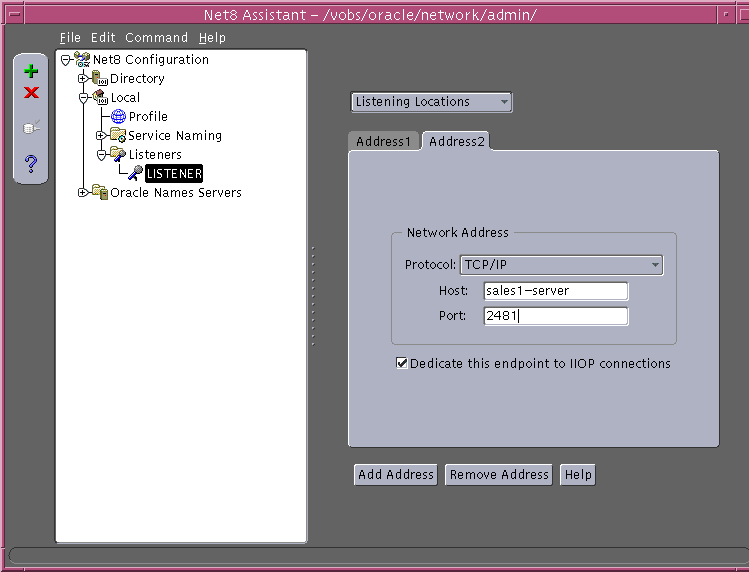This screenshot has height=572, width=749.
Task: Collapse the Listeners tree node
Action: coord(101,155)
